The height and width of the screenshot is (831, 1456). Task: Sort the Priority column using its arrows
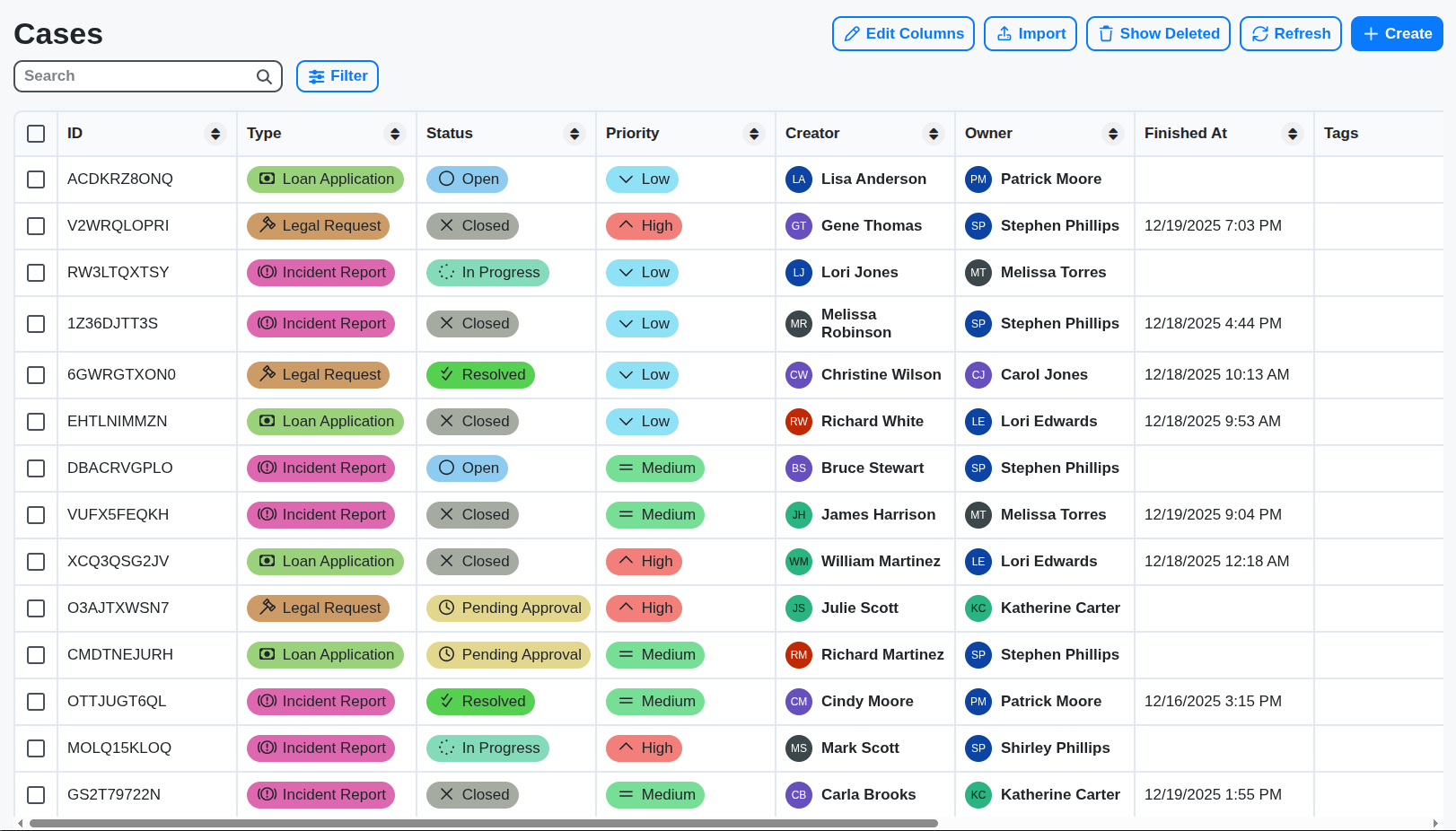tap(754, 133)
